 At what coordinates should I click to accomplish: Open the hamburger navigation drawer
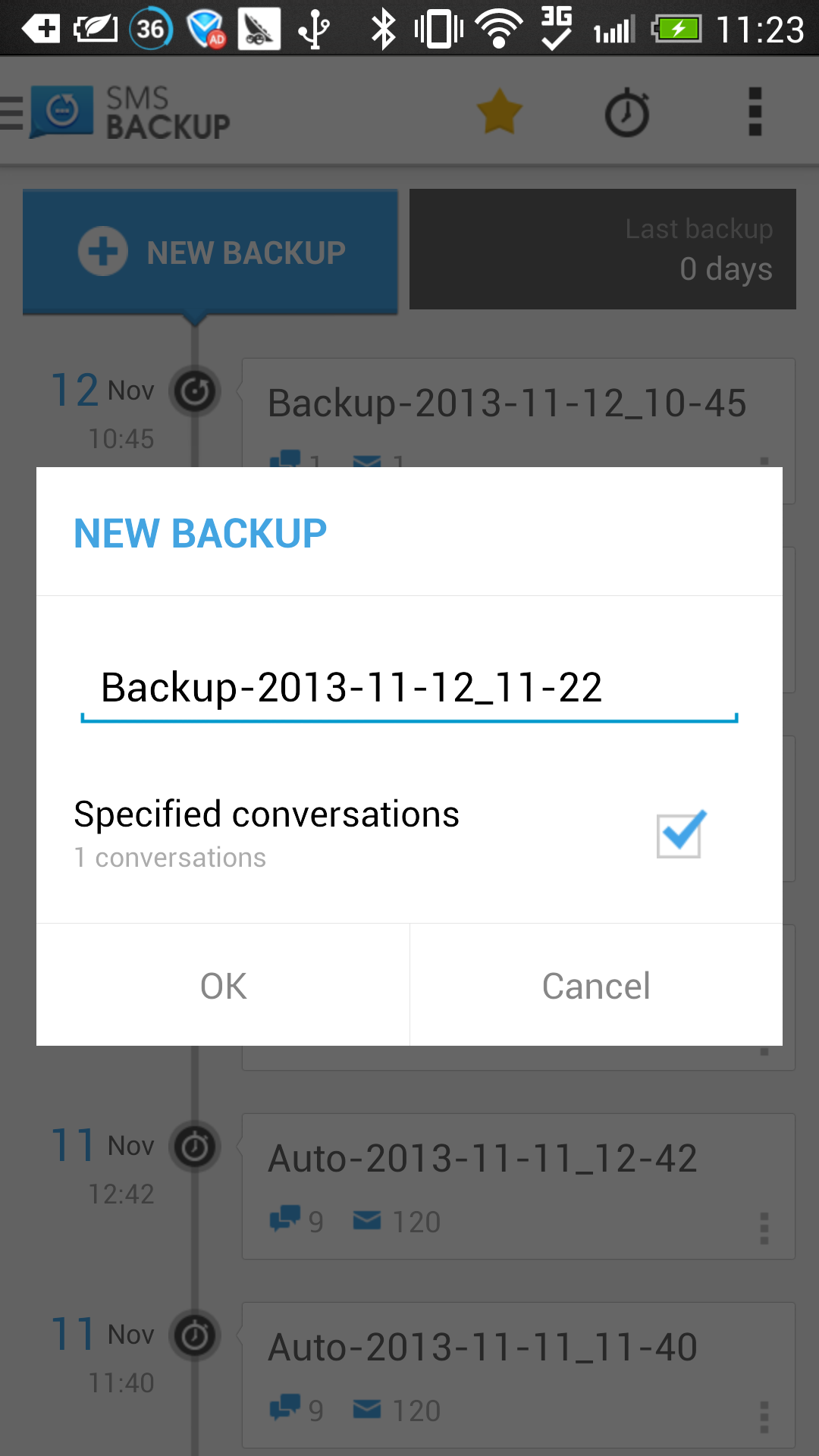11,112
